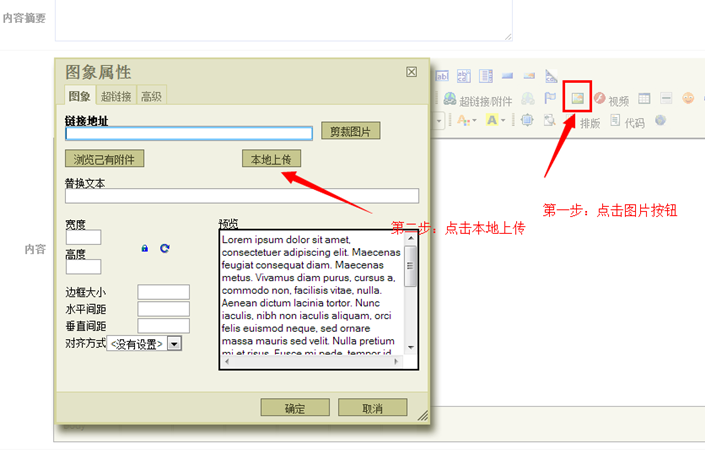
Task: Open the text color dropdown arrow
Action: (x=474, y=121)
